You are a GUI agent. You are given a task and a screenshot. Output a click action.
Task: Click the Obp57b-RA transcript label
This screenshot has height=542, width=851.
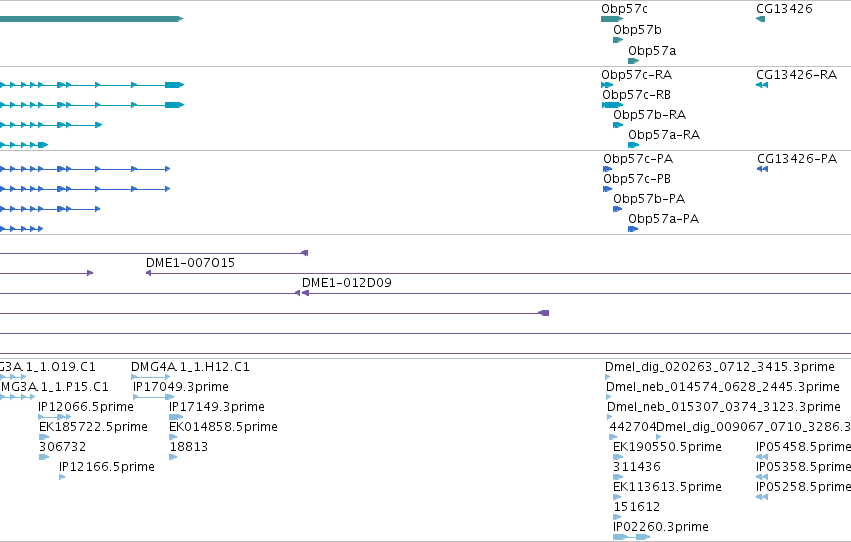click(x=649, y=114)
